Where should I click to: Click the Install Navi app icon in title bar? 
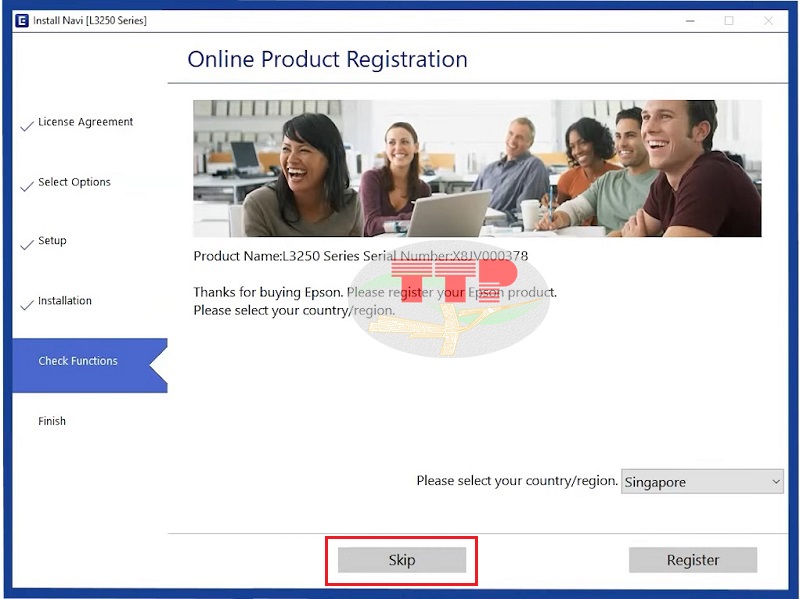click(22, 20)
